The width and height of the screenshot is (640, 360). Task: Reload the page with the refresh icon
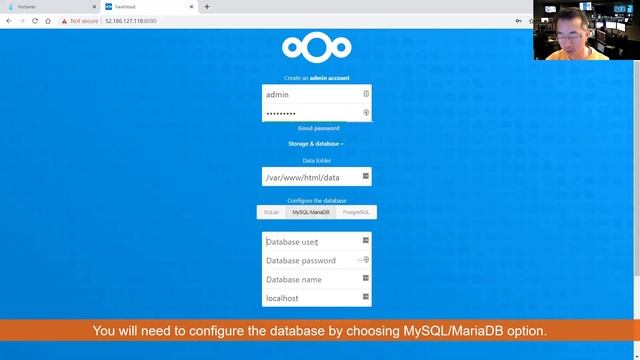(35, 21)
